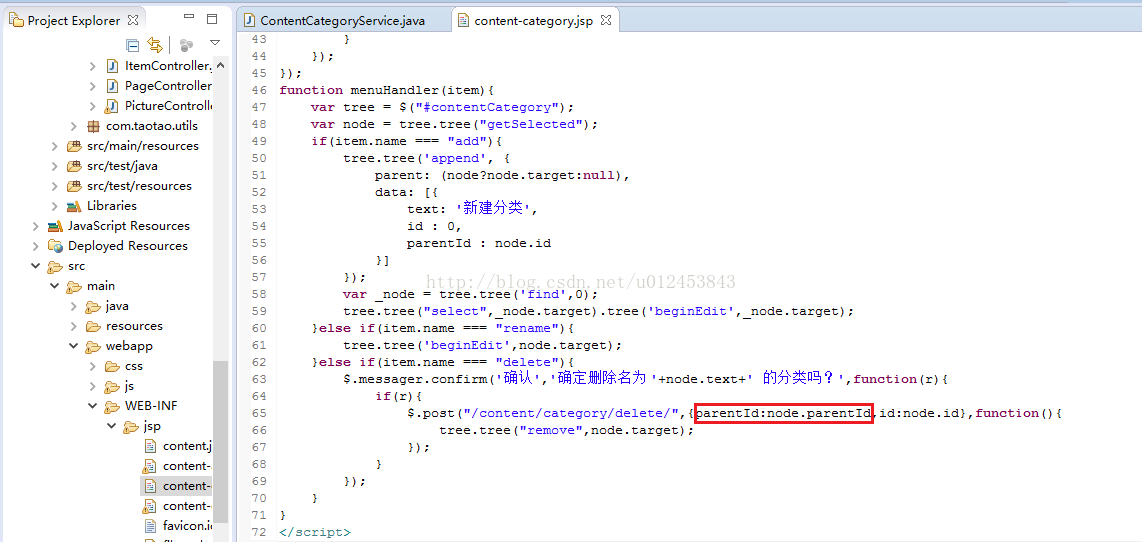
Task: Expand the com.taotao.utils package
Action: pyautogui.click(x=74, y=126)
